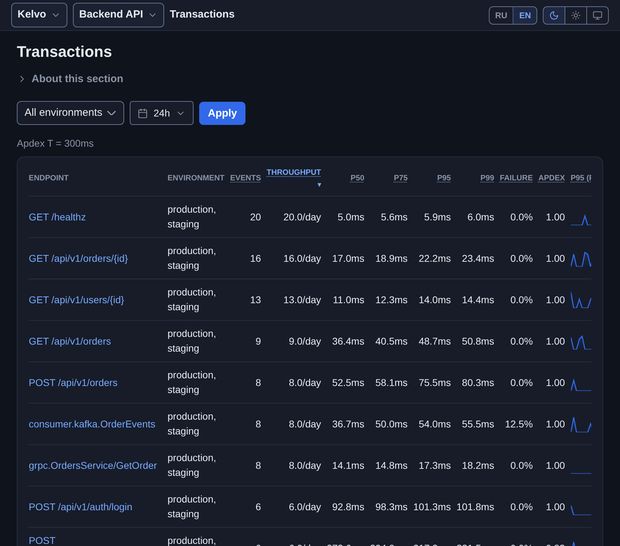Sort by P75 column header
The width and height of the screenshot is (620, 546).
pyautogui.click(x=400, y=178)
